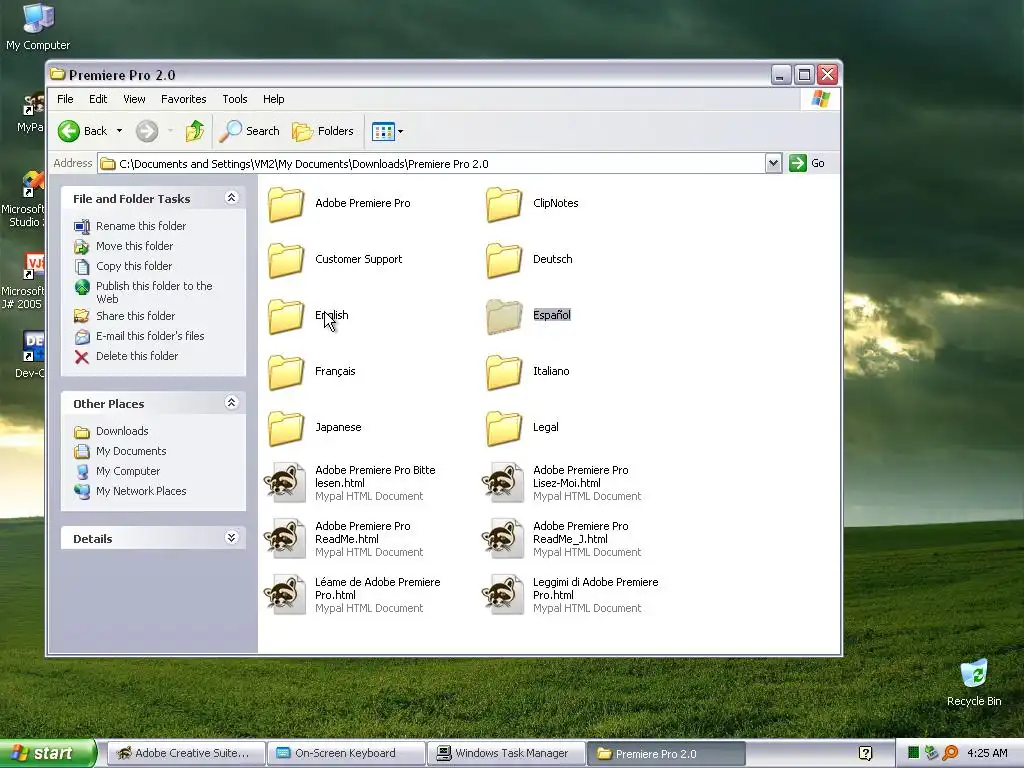Image resolution: width=1024 pixels, height=768 pixels.
Task: Switch to Adobe Creative Suite taskbar item
Action: [185, 753]
